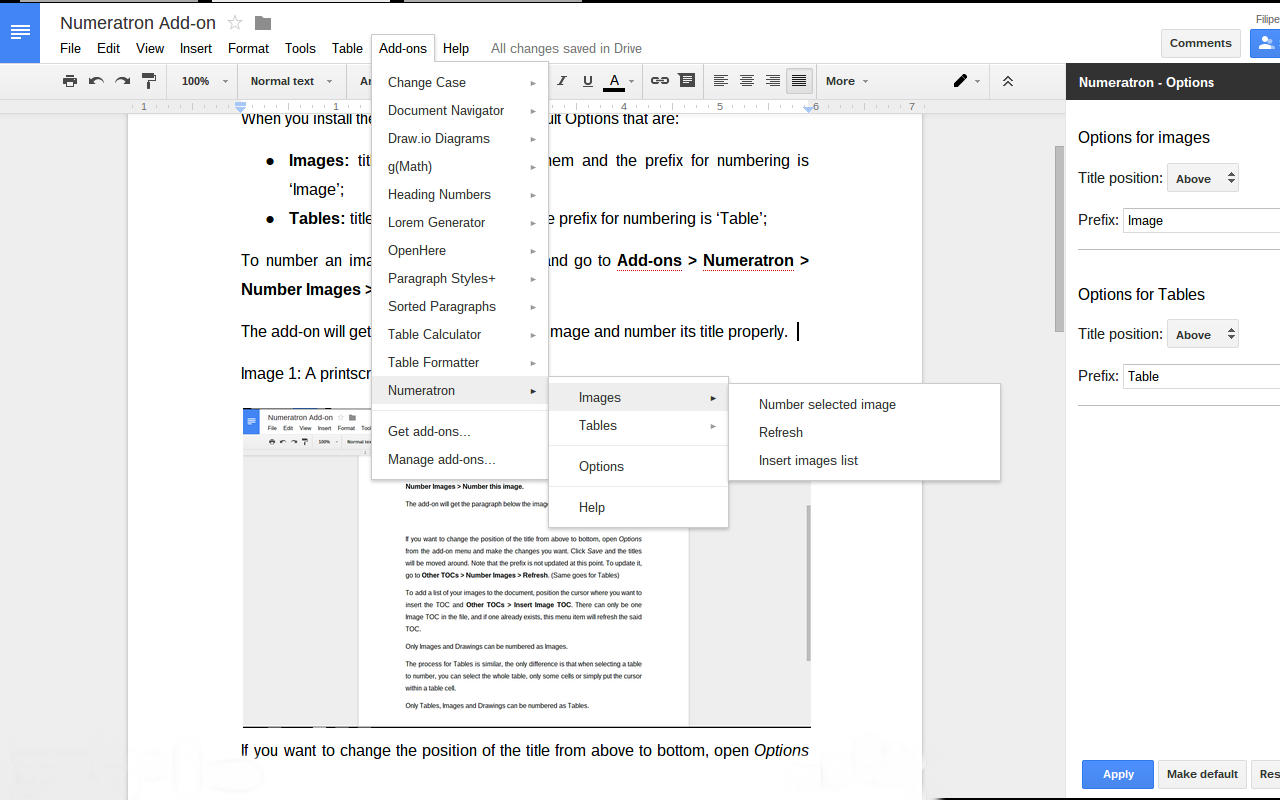
Task: Open the Format menu
Action: 248,48
